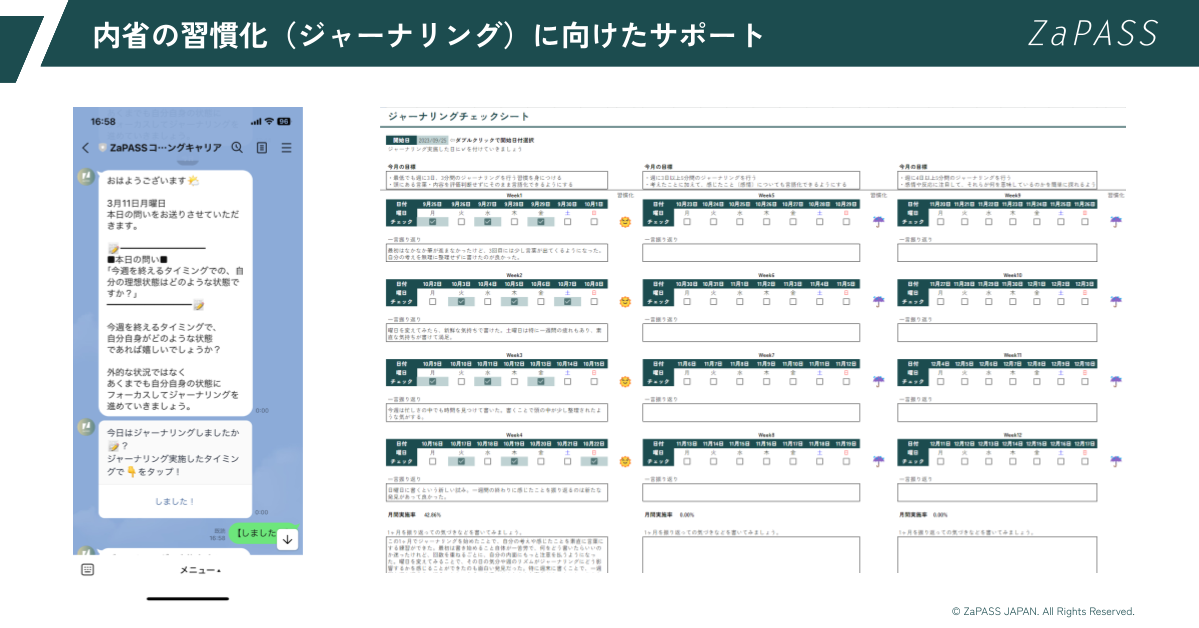Uncheck the 10月3日 checkbox in Week2

point(461,301)
